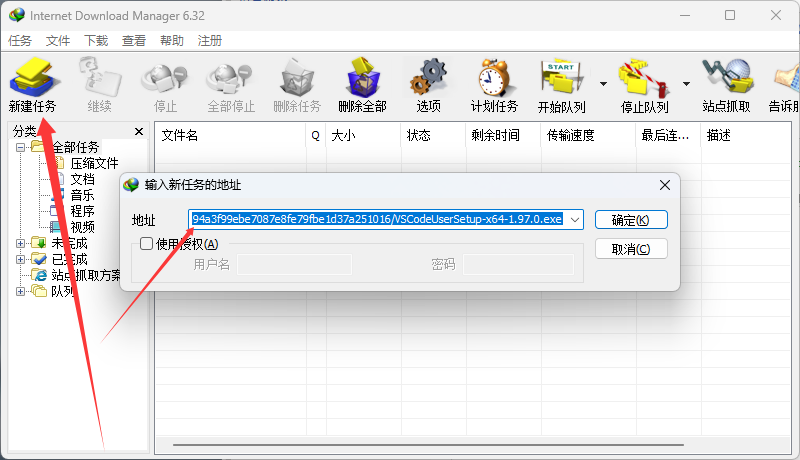Image resolution: width=800 pixels, height=460 pixels.
Task: Click the IDM logo in title bar
Action: 17,15
